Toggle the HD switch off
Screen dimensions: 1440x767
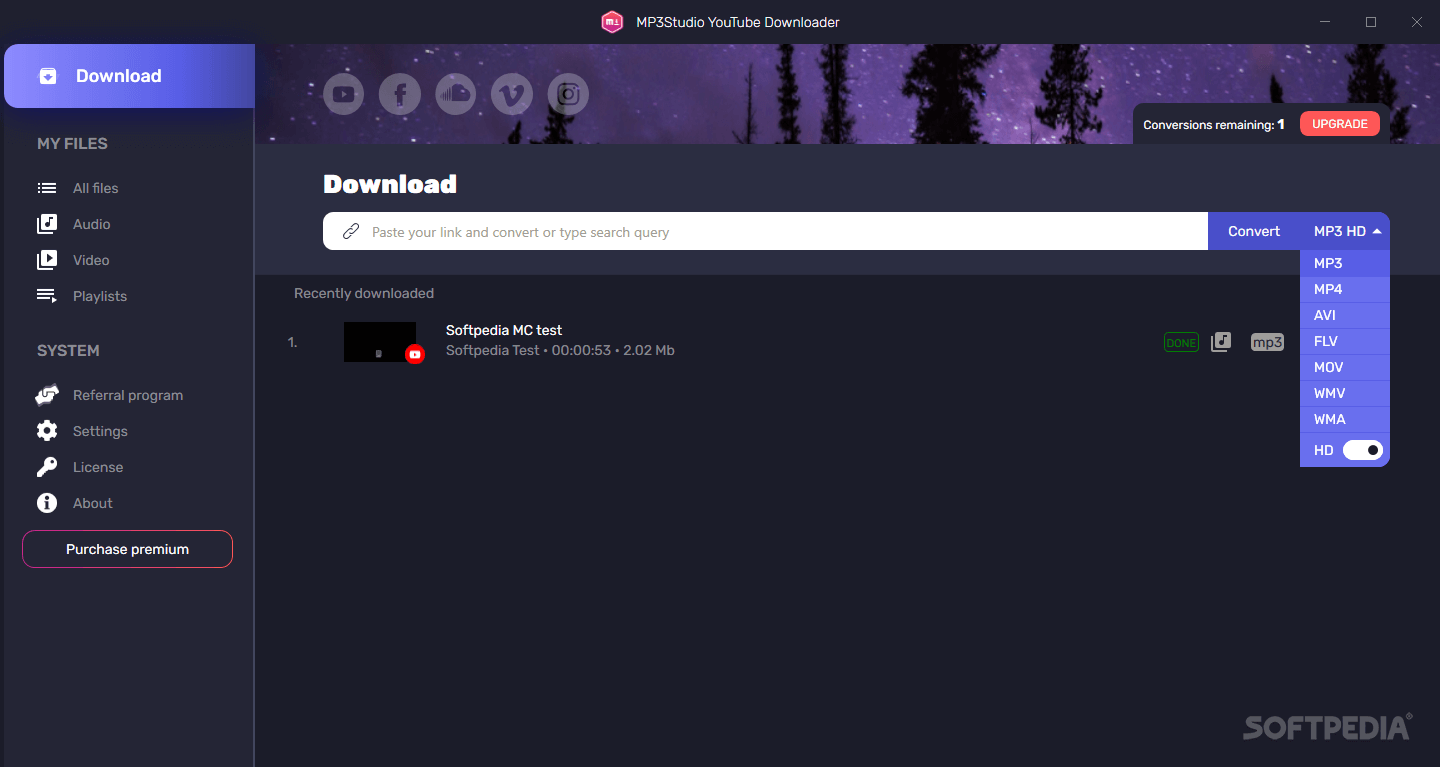pos(1363,450)
